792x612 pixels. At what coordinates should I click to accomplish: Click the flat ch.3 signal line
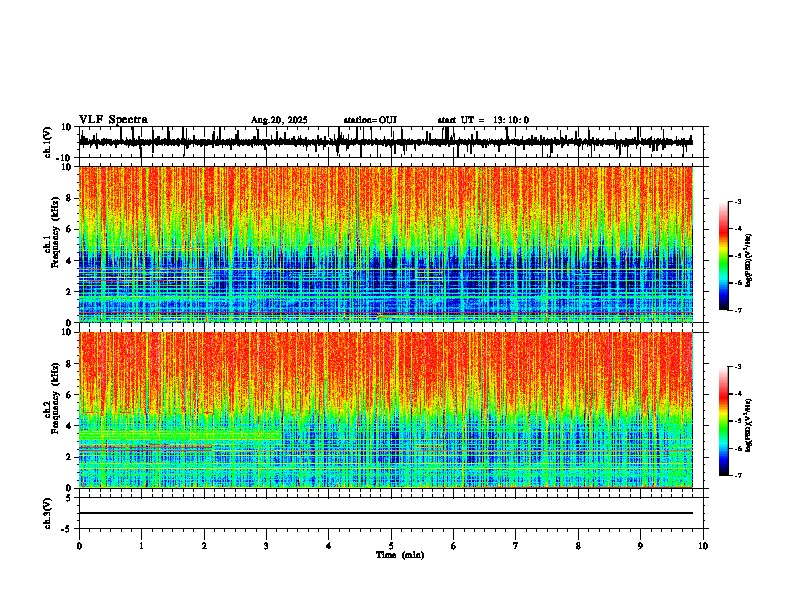pos(385,513)
